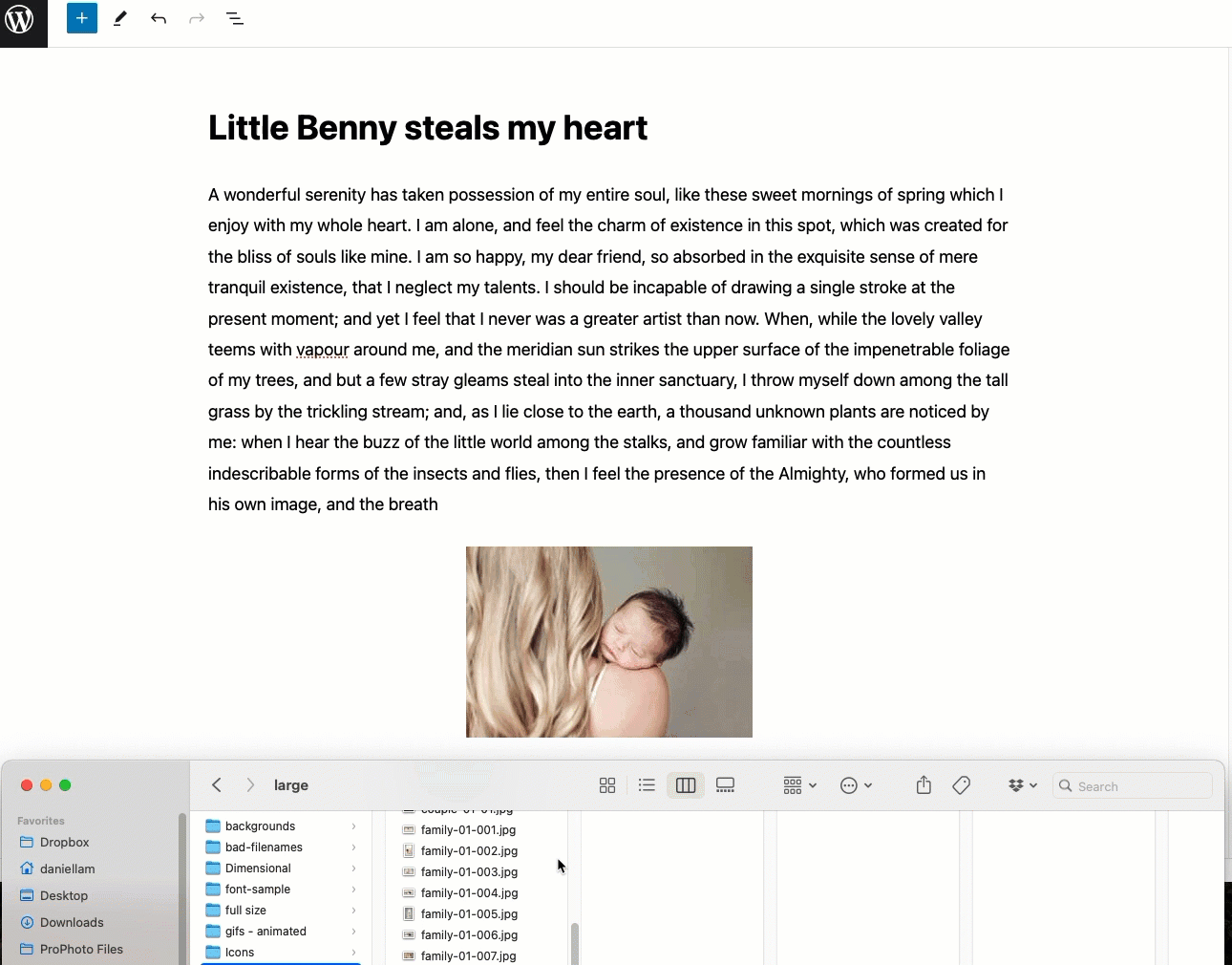Select the bad-filenames folder

[x=264, y=847]
